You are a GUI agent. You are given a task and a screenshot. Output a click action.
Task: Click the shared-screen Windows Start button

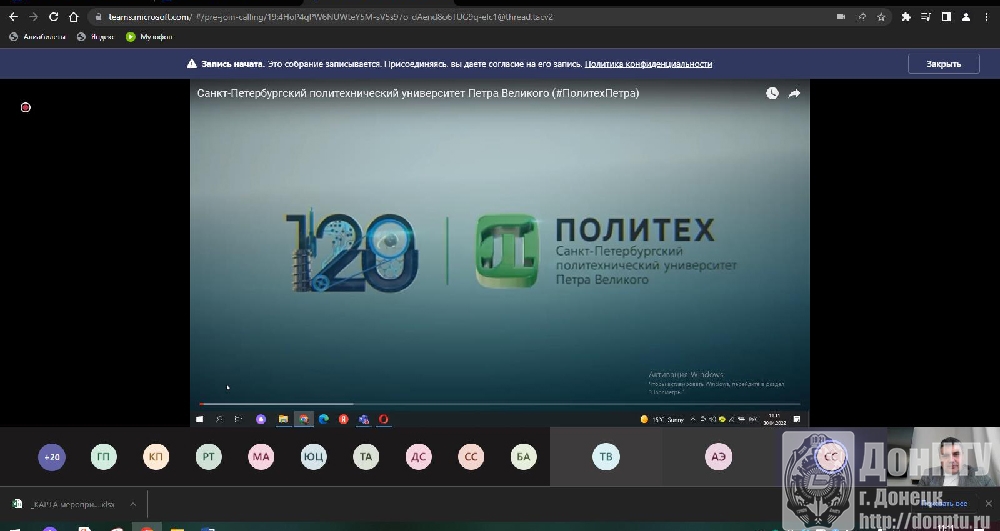[200, 419]
